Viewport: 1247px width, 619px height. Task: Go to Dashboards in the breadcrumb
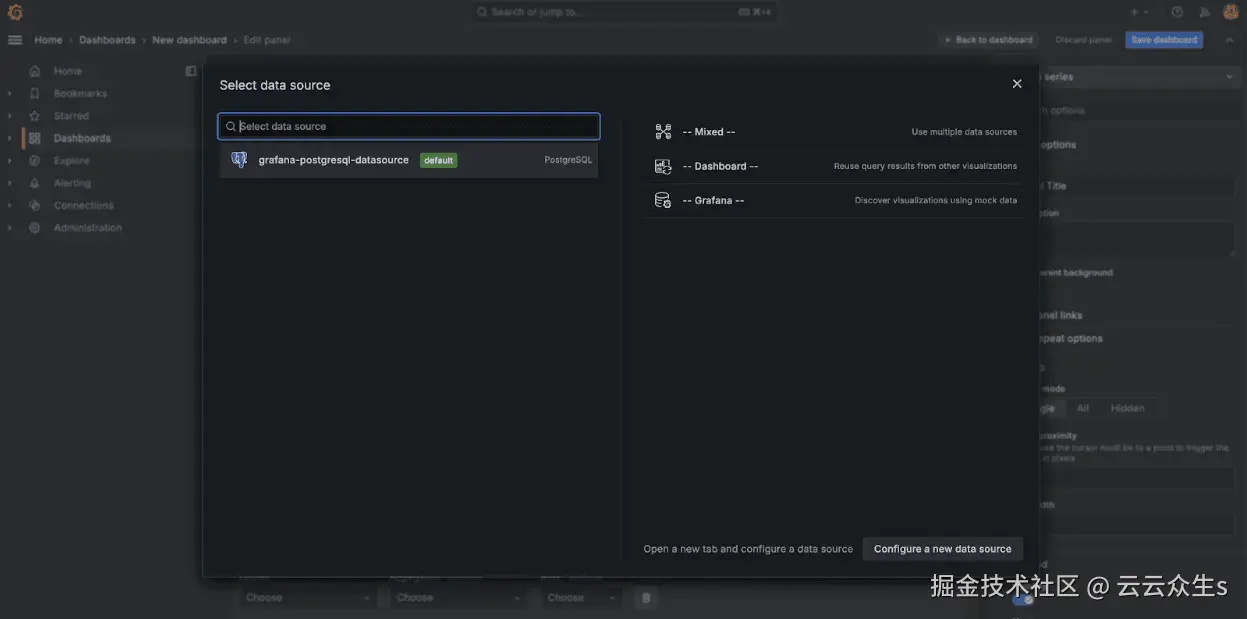(107, 40)
